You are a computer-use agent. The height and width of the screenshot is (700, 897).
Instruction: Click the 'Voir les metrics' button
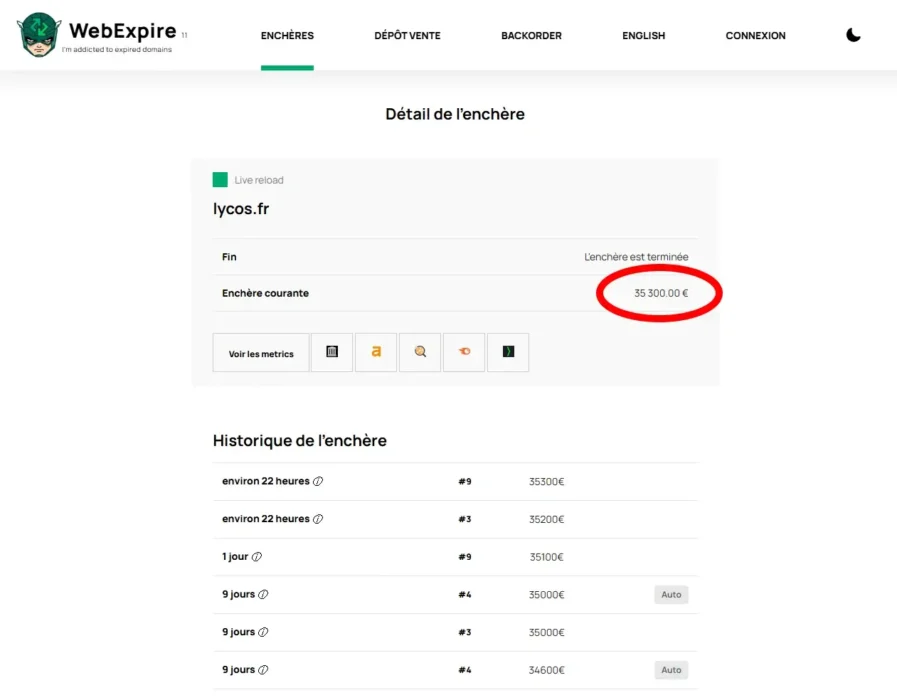(261, 353)
